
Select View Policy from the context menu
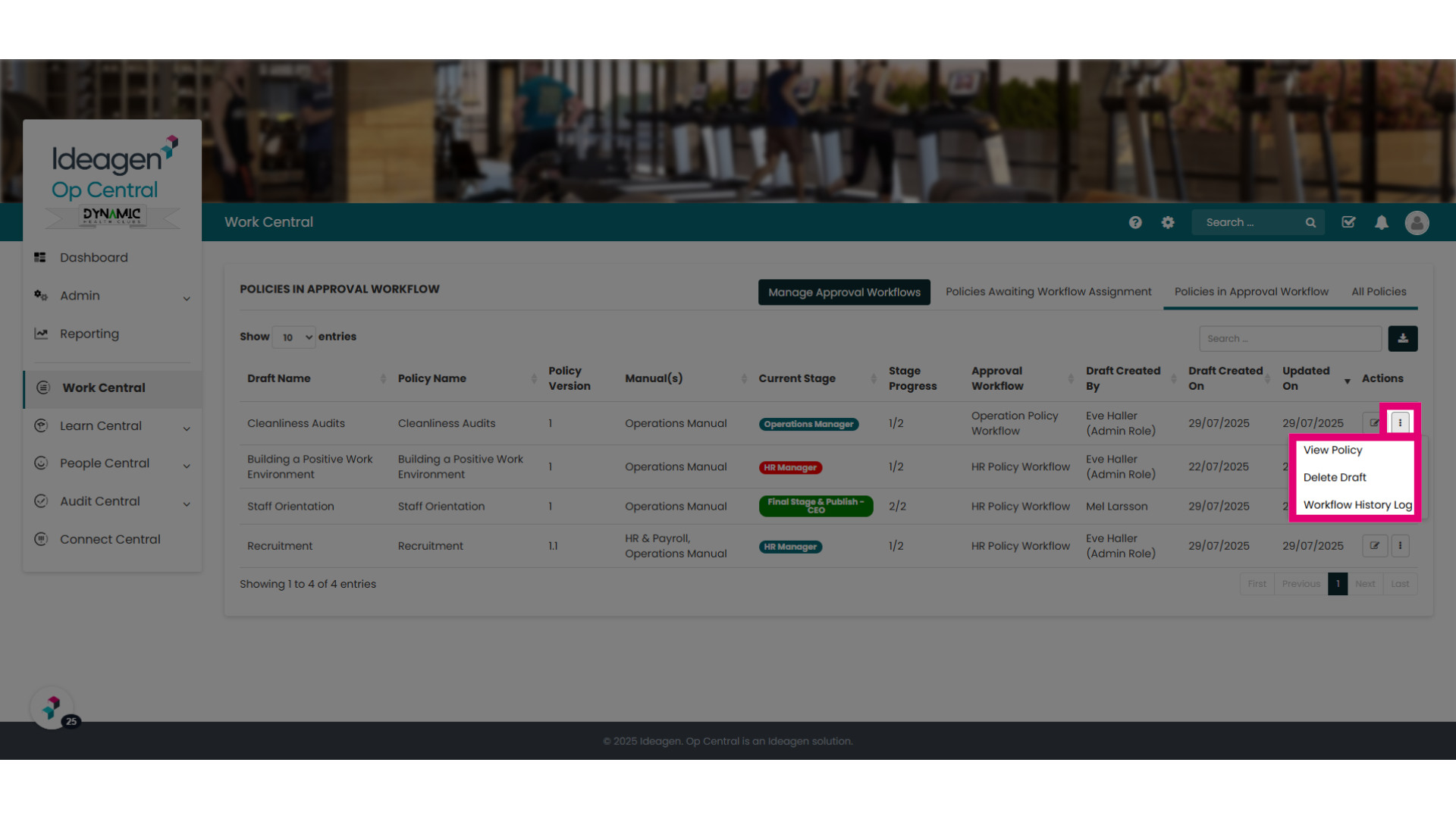click(x=1332, y=450)
